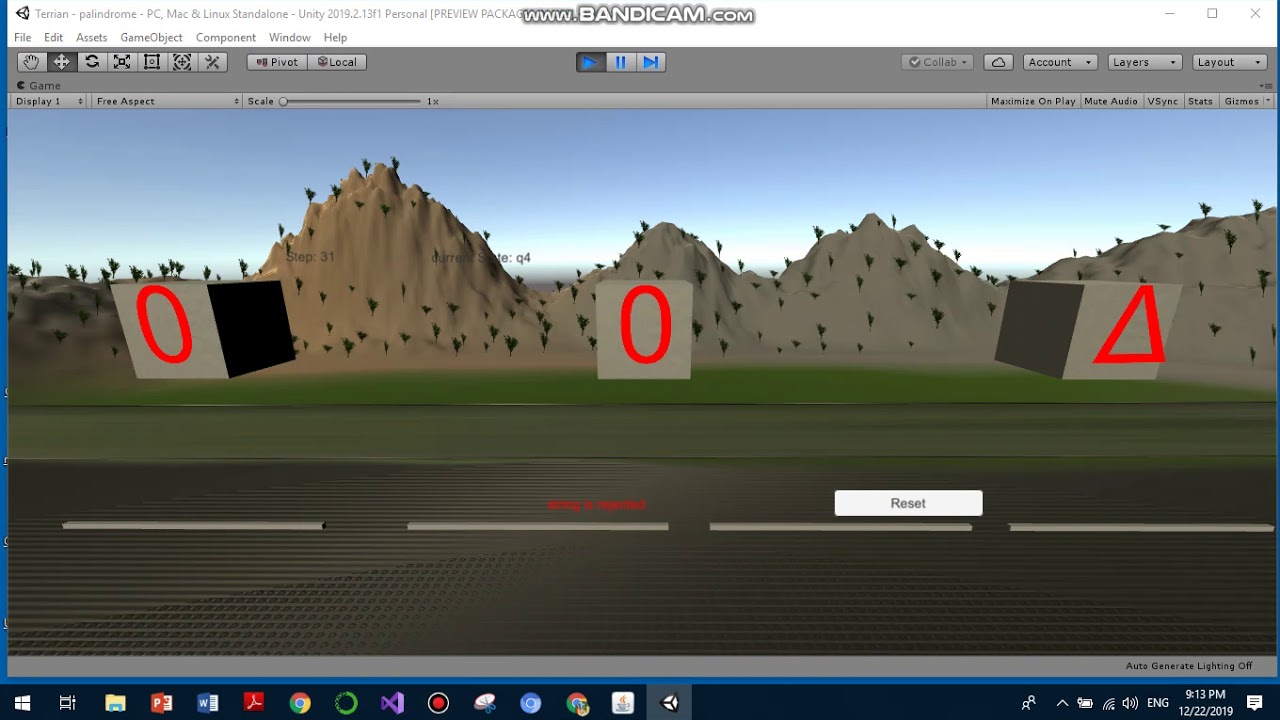Viewport: 1280px width, 720px height.
Task: Select the Scale tool
Action: [x=122, y=62]
